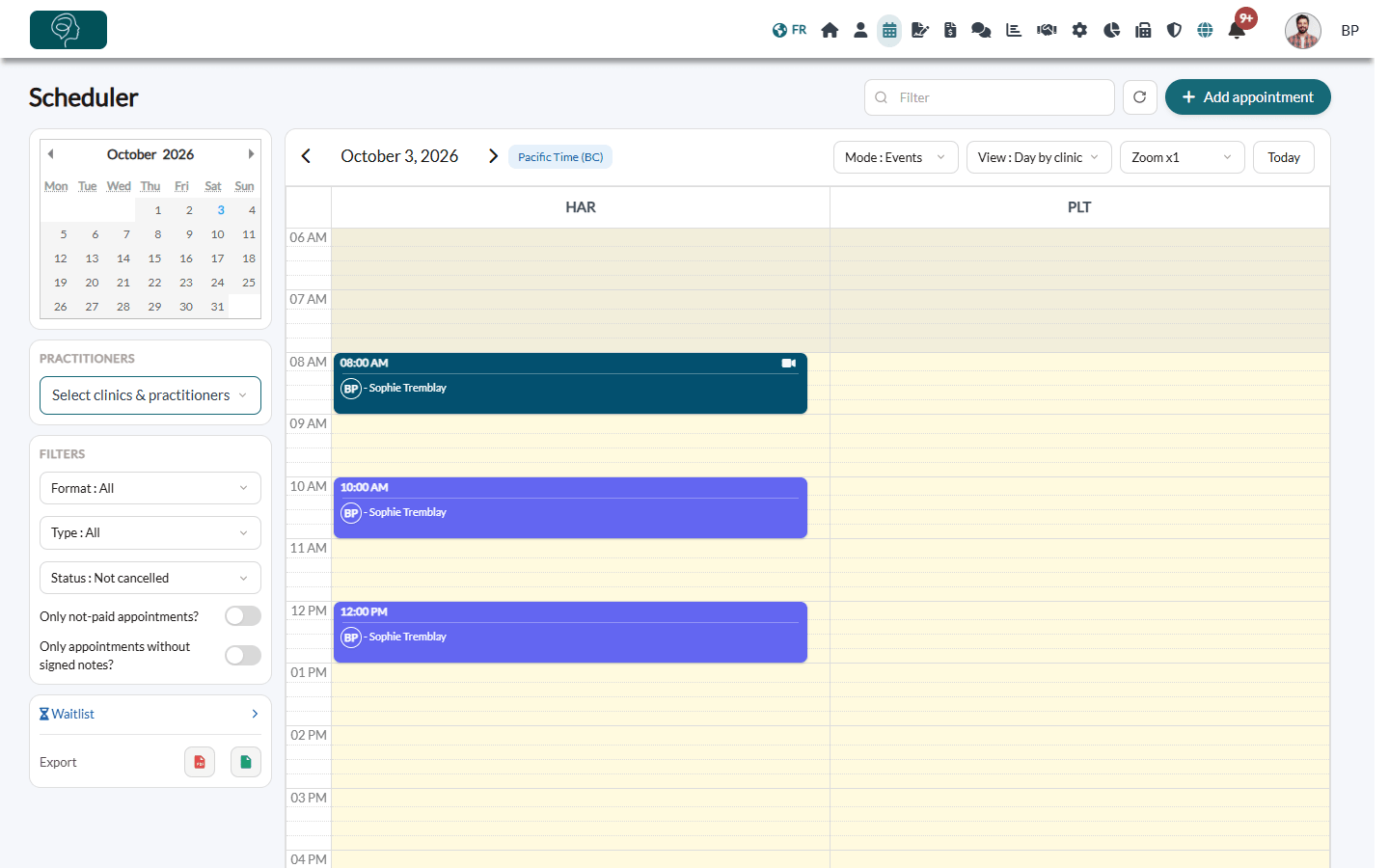Show previous month in mini calendar
Viewport: 1389px width, 868px height.
click(x=50, y=154)
